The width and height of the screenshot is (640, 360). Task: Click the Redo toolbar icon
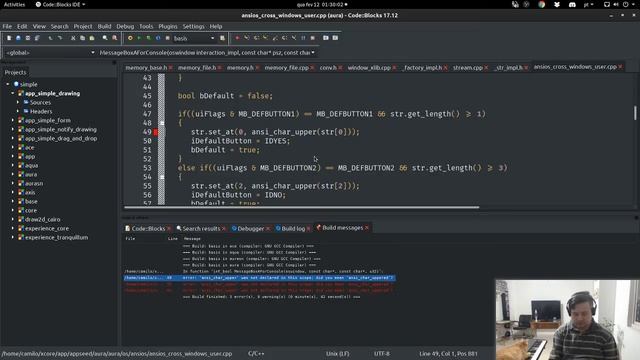pos(60,38)
